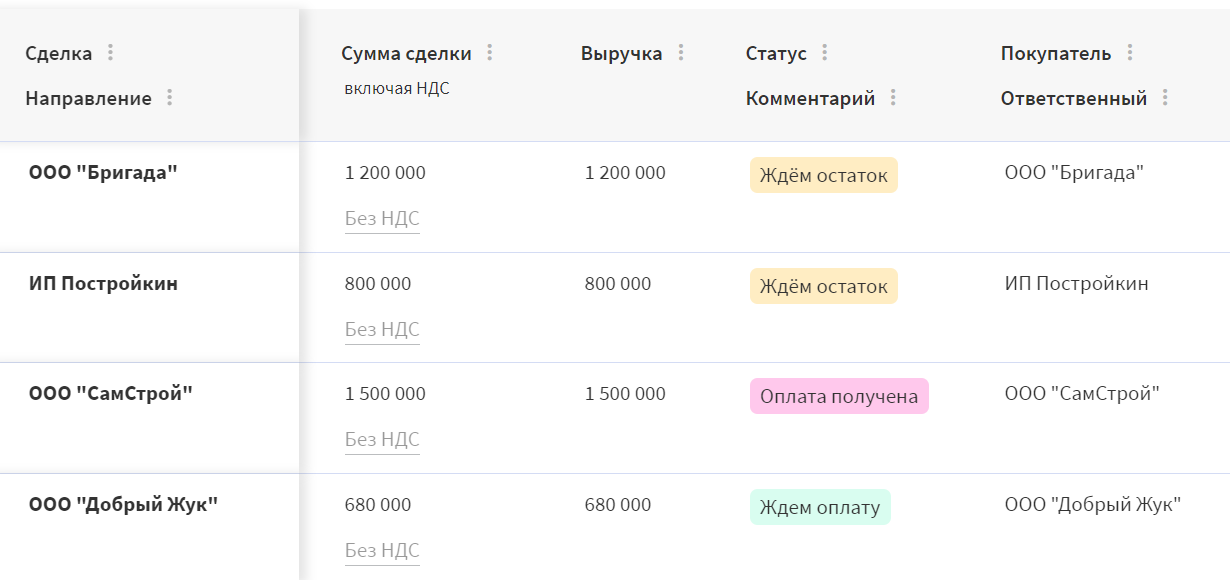This screenshot has width=1230, height=580.
Task: Open the Статус column options
Action: pos(825,53)
